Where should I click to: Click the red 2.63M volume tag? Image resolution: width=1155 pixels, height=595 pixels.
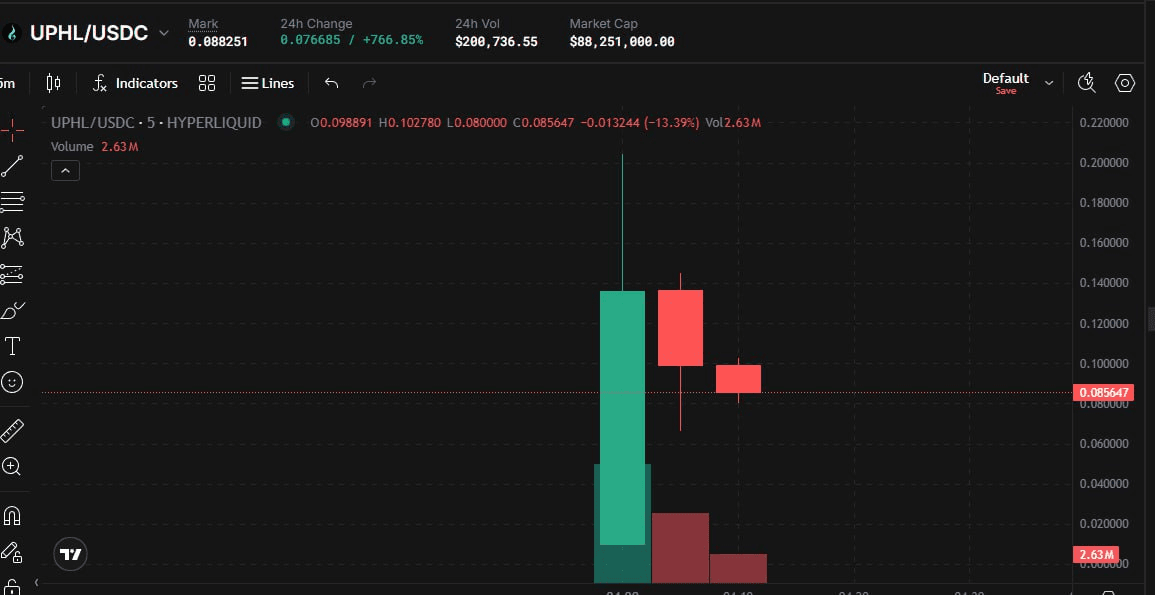[x=1096, y=554]
